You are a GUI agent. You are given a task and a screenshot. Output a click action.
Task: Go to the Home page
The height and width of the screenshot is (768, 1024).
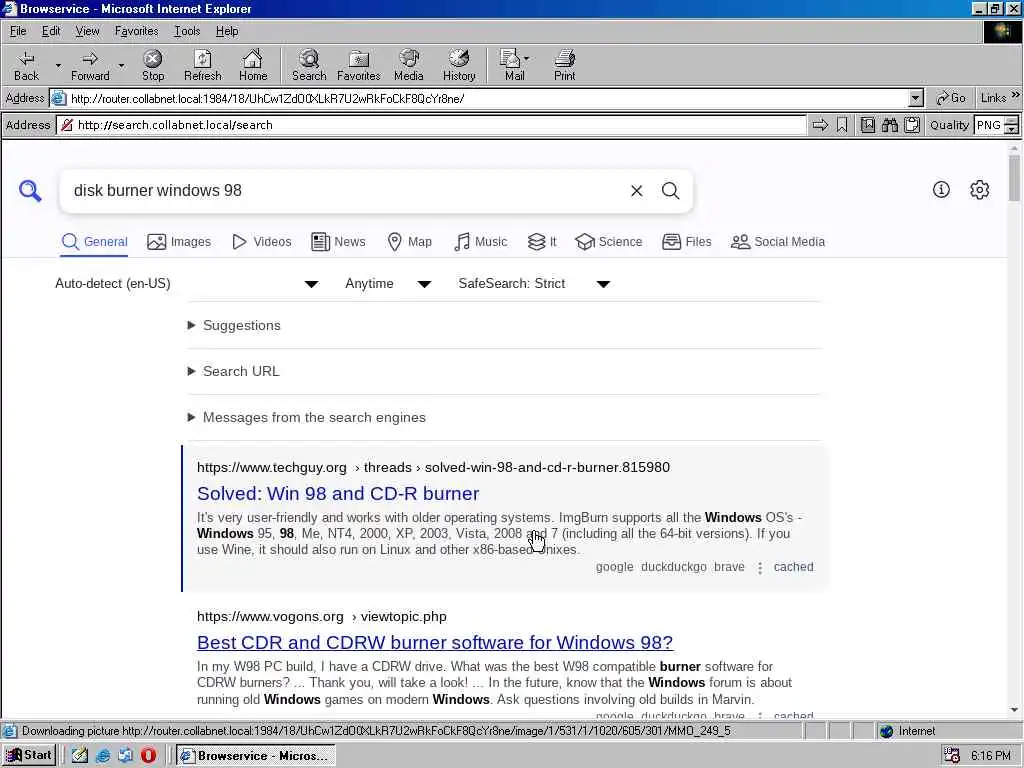click(253, 65)
